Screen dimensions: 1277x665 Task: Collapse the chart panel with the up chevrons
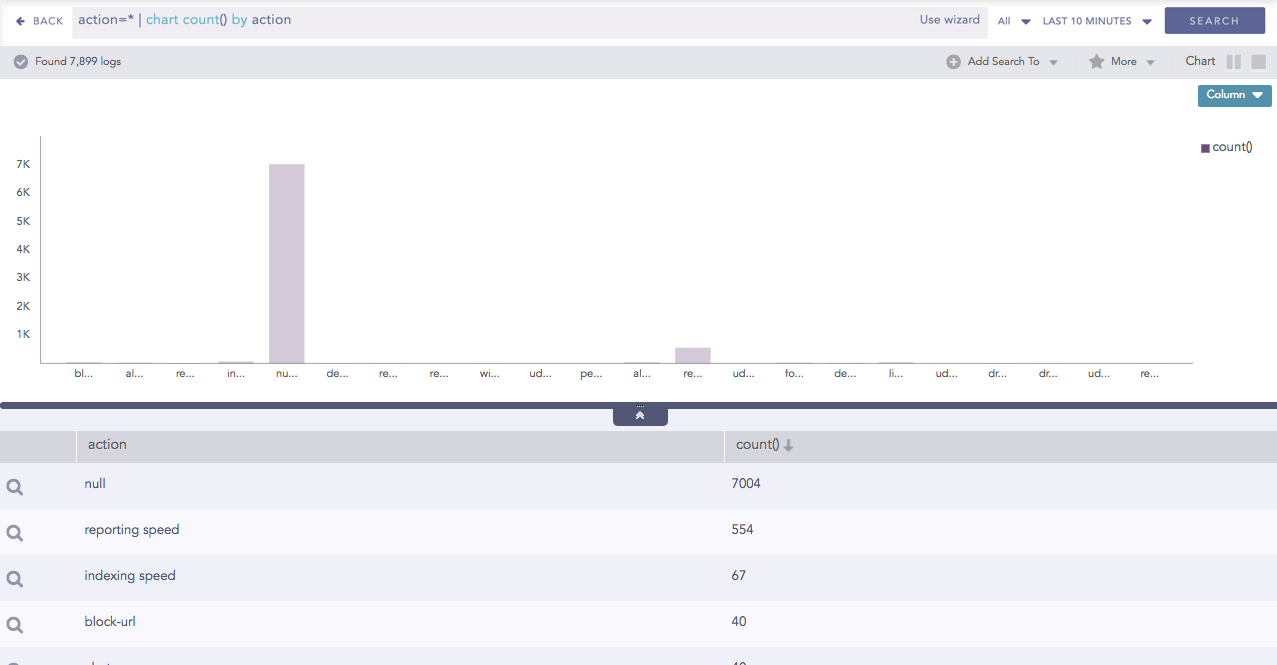coord(640,416)
